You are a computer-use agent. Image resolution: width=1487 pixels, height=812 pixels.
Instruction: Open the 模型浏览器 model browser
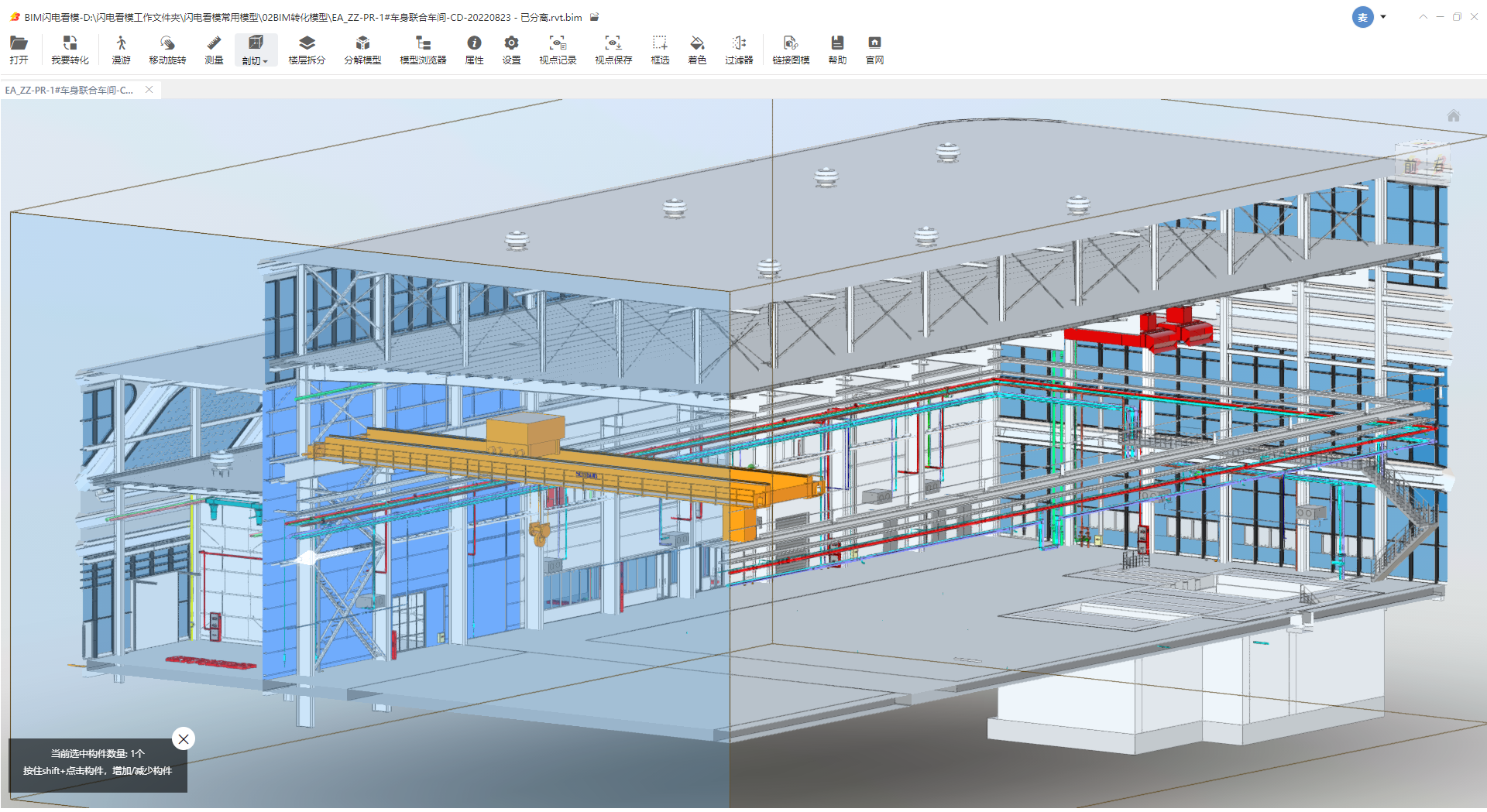[x=423, y=50]
